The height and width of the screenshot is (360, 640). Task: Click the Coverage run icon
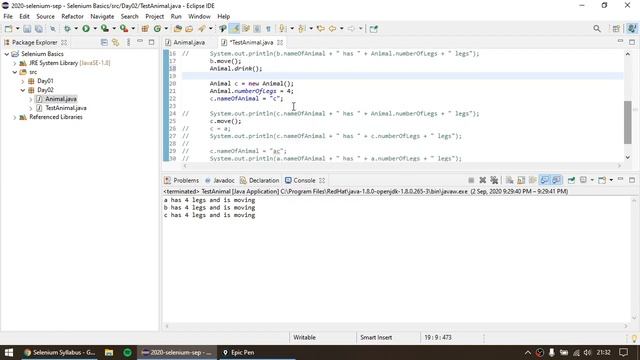(105, 29)
